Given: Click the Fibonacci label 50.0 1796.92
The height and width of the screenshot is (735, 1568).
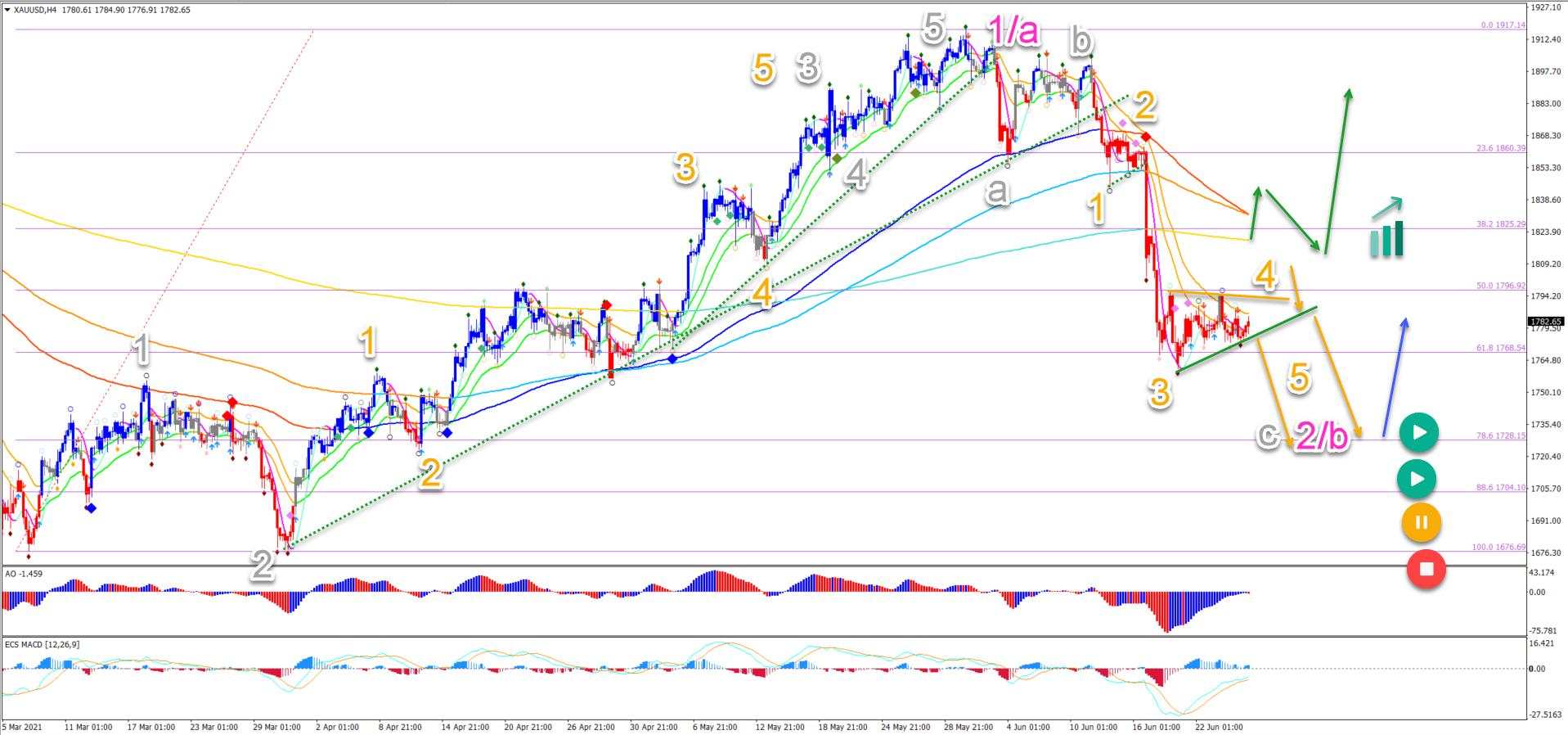Looking at the screenshot, I should point(1501,286).
